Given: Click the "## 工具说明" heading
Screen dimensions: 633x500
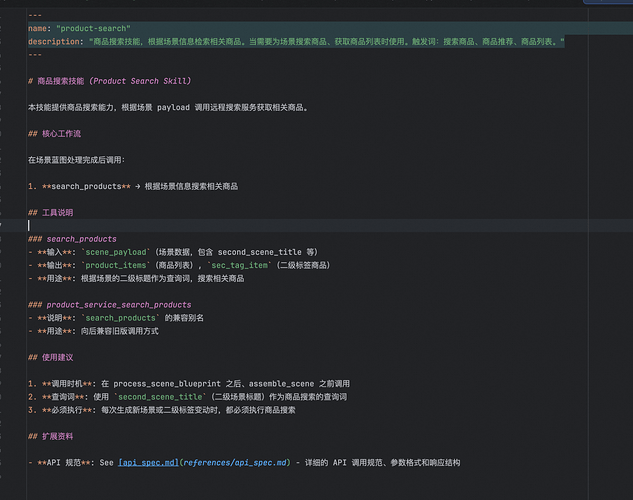Looking at the screenshot, I should click(50, 212).
